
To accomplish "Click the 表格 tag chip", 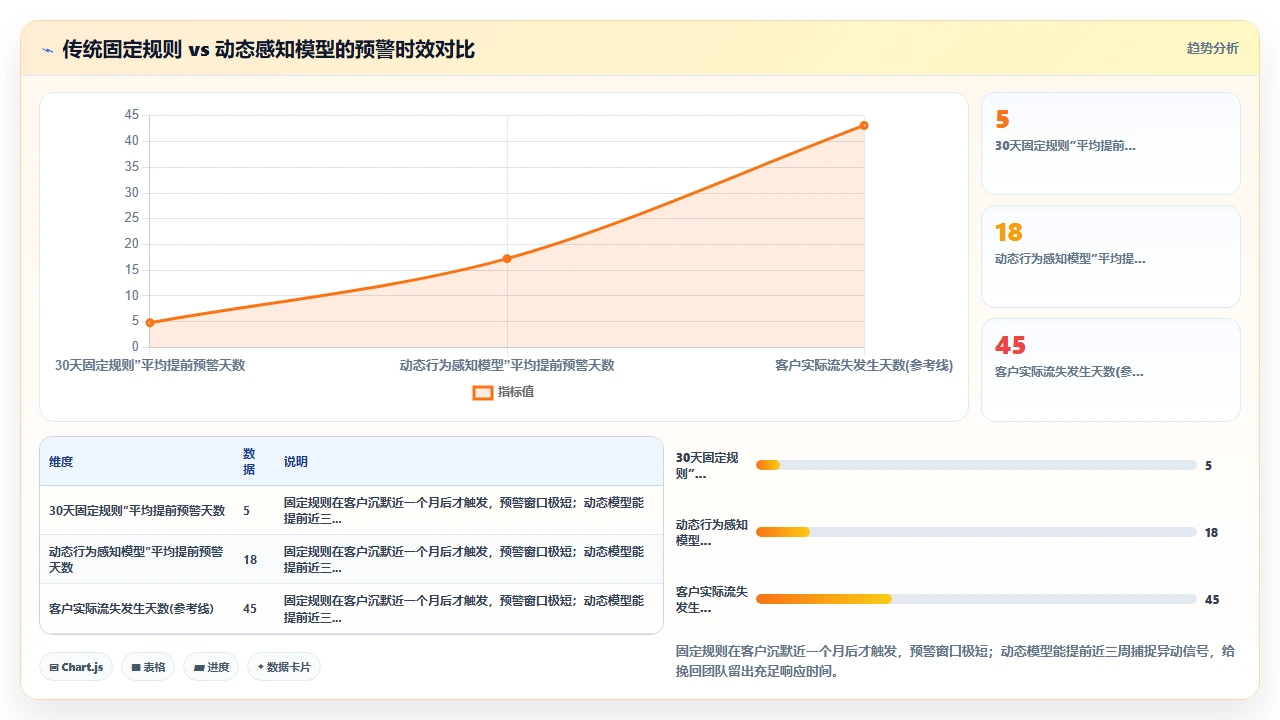I will pyautogui.click(x=148, y=667).
